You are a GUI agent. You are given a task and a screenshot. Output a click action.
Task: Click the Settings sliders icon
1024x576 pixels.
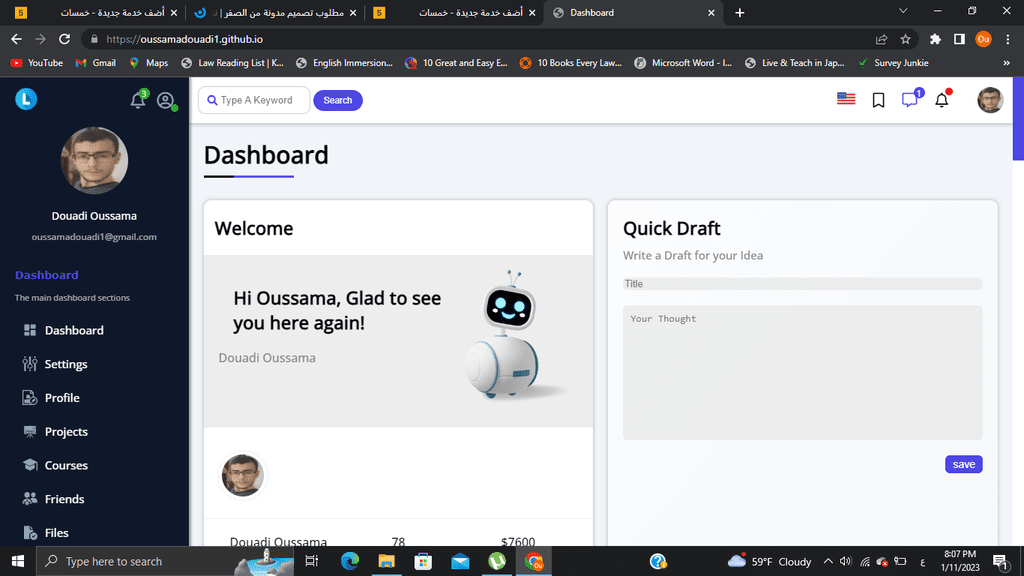30,364
